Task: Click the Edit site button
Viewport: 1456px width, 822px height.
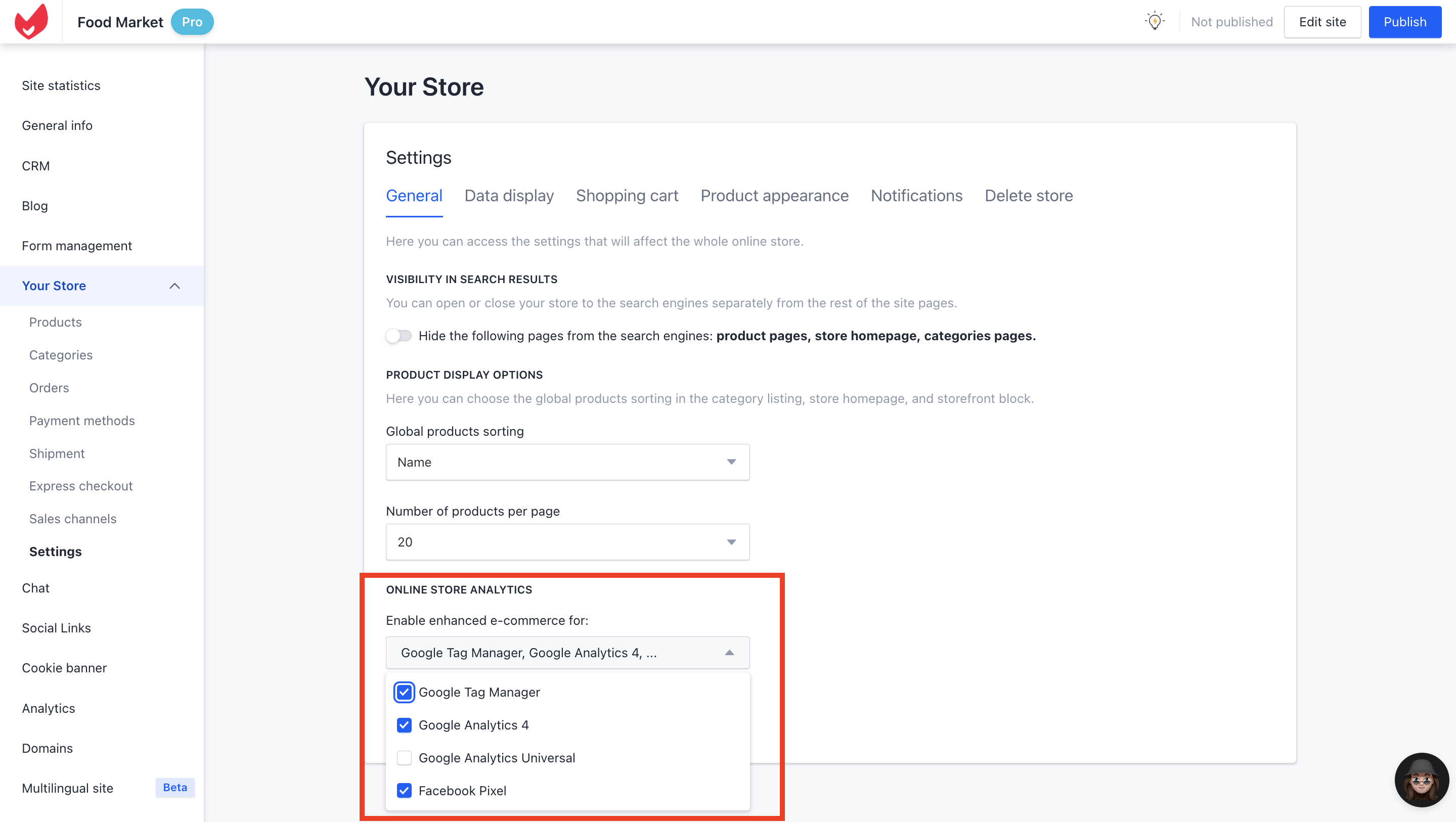Action: point(1322,22)
